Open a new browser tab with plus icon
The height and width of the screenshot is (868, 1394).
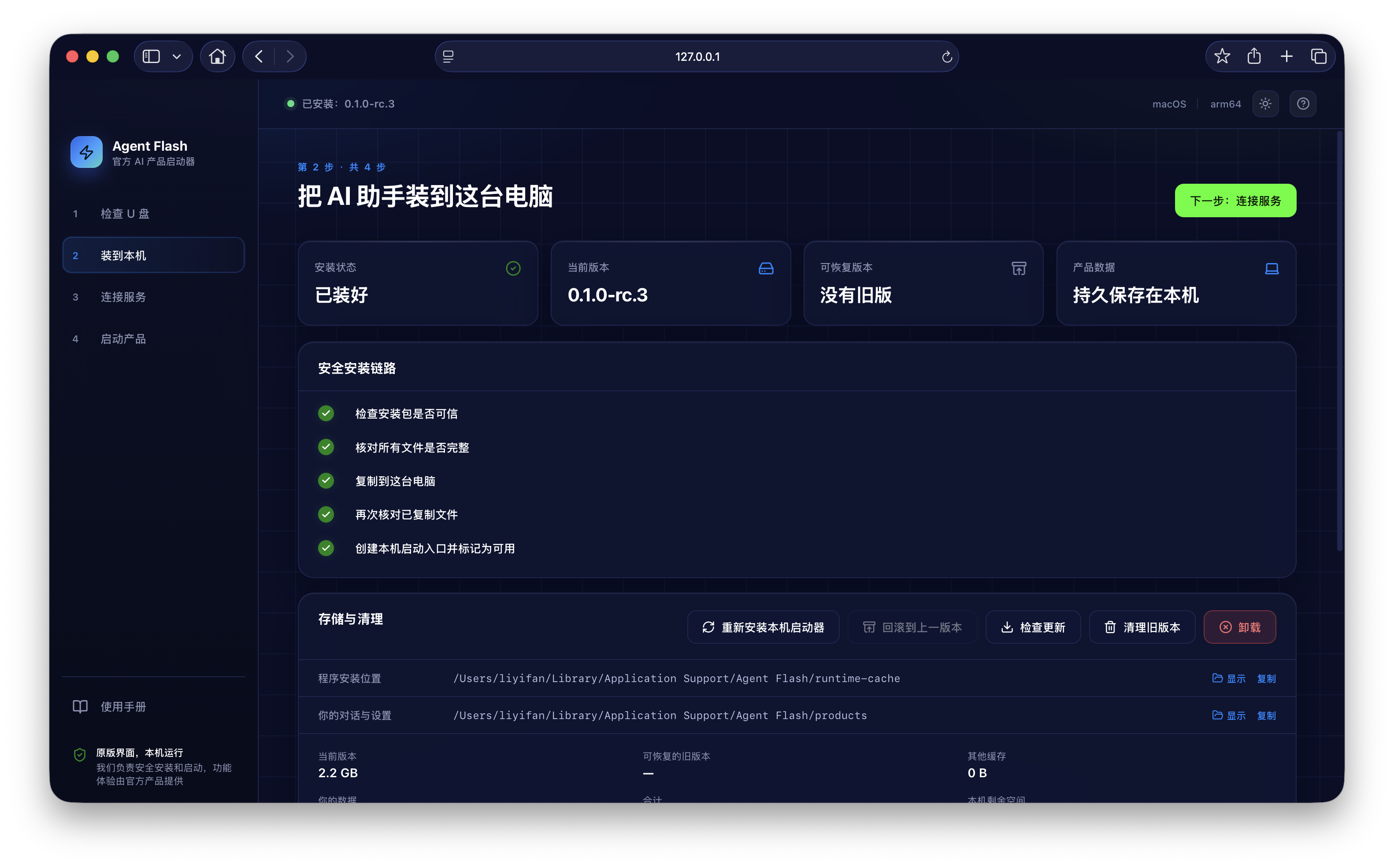1286,56
